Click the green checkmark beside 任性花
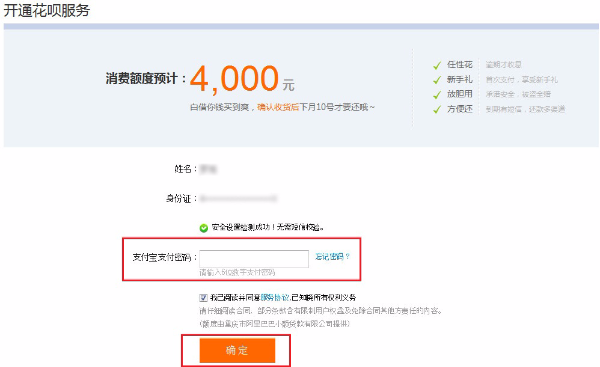 point(437,65)
